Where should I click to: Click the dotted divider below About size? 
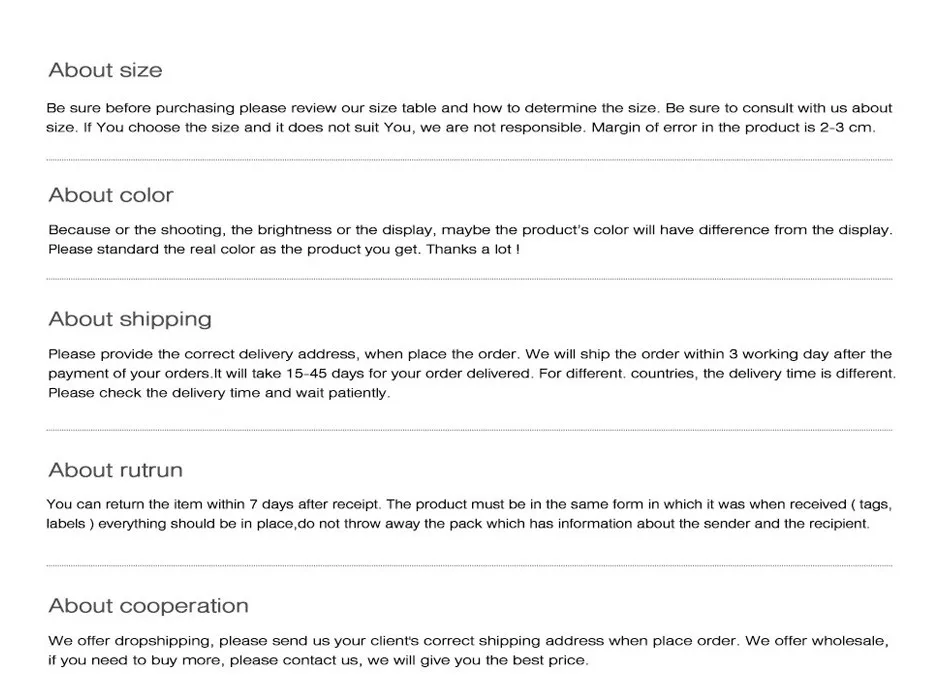[469, 160]
